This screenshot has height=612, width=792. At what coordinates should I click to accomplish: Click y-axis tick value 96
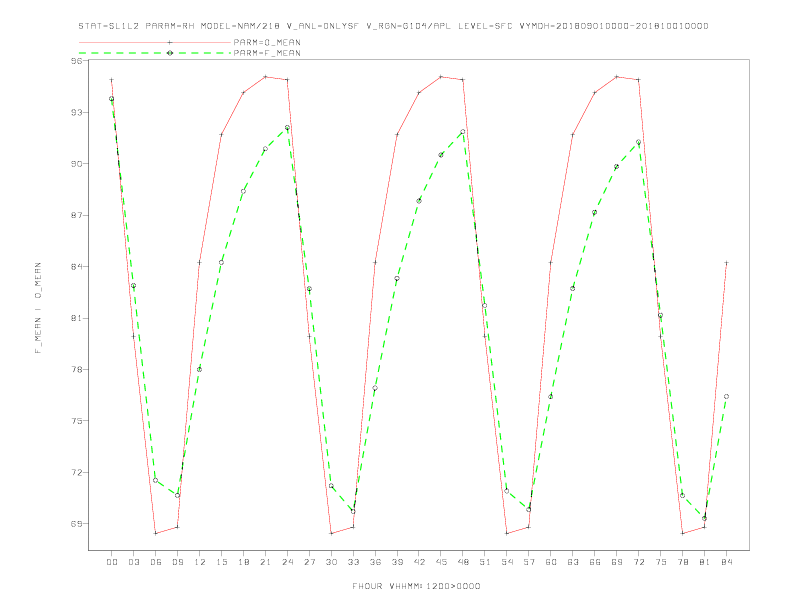click(77, 61)
